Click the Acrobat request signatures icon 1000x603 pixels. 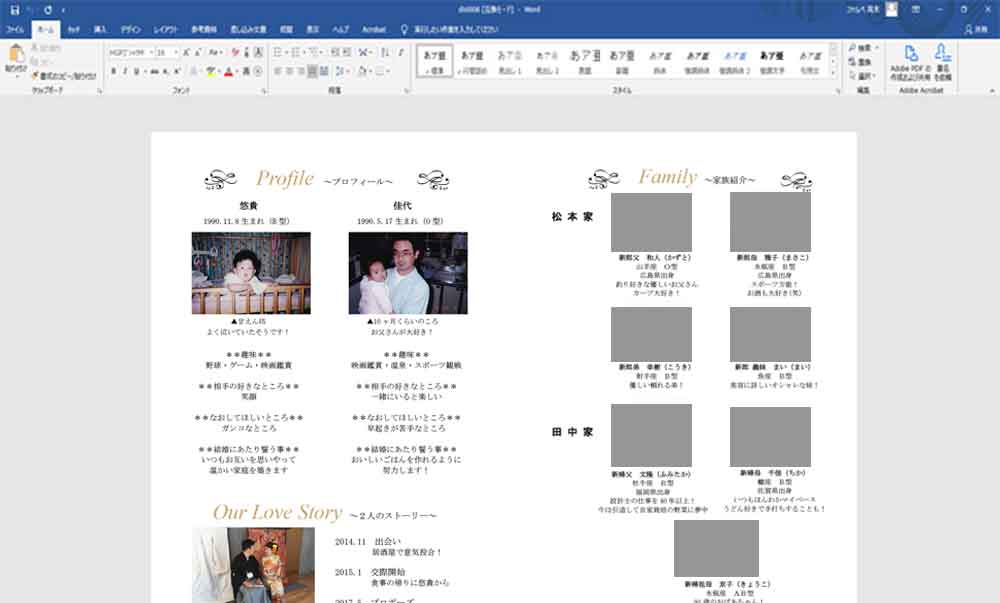[x=942, y=61]
